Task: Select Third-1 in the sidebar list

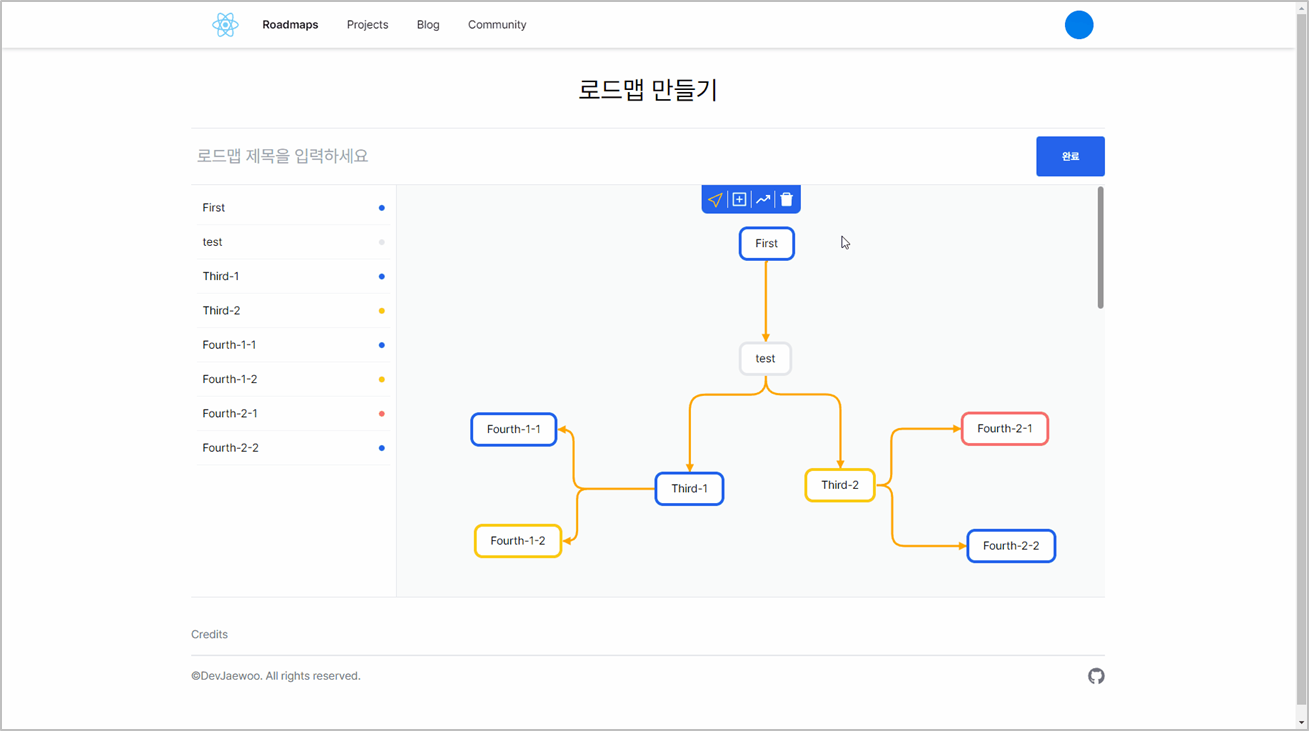Action: point(221,276)
